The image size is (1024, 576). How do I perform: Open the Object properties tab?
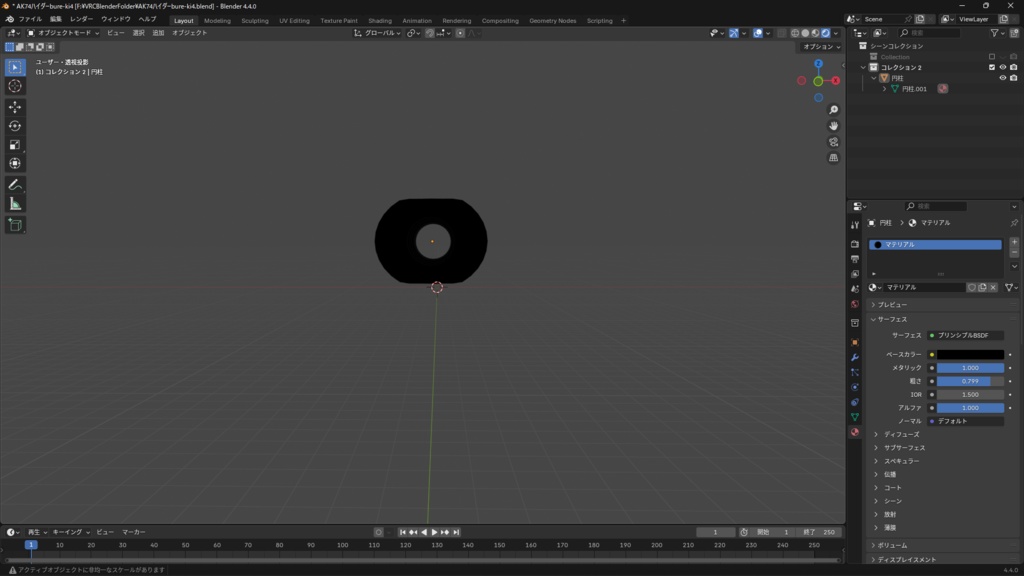[855, 342]
